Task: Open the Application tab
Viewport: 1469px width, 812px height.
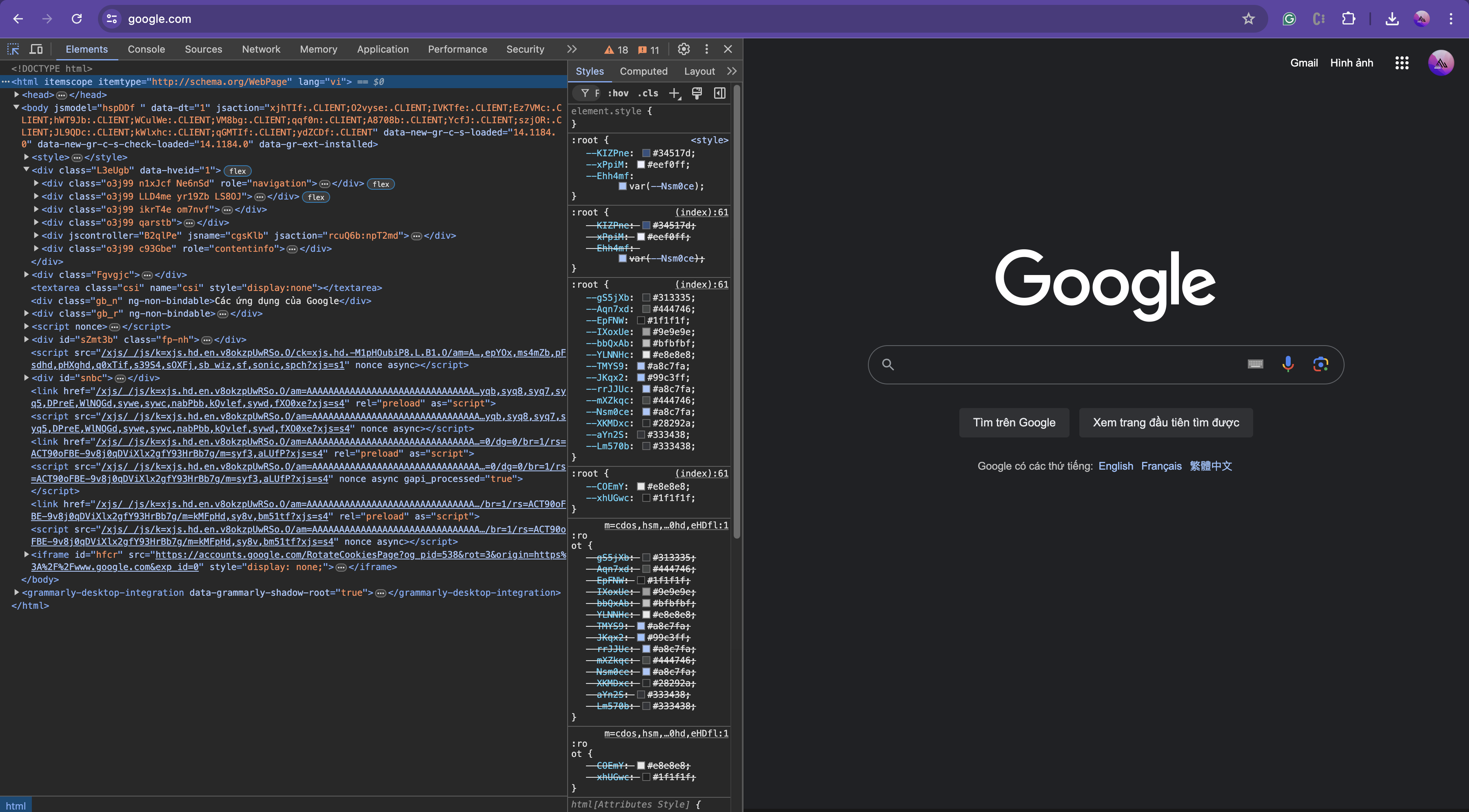Action: 383,49
